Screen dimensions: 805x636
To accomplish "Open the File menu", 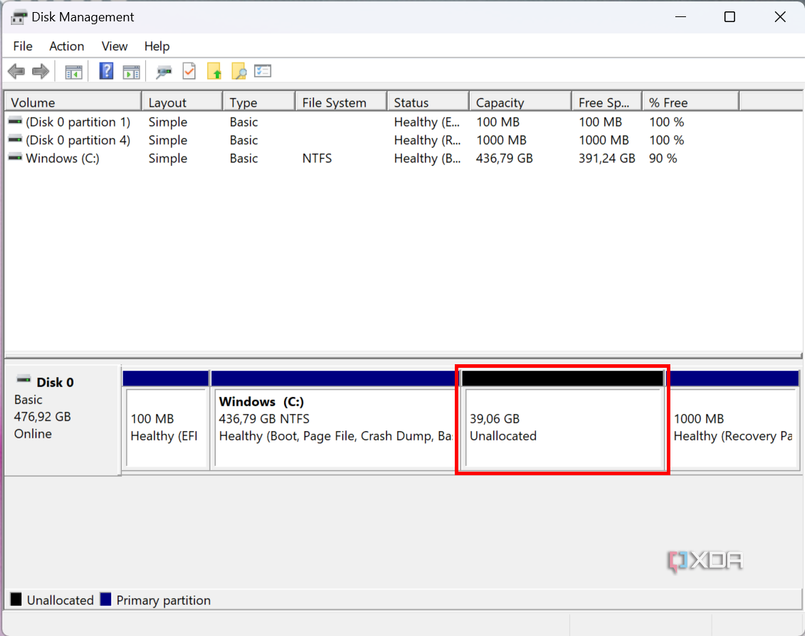I will [x=23, y=46].
